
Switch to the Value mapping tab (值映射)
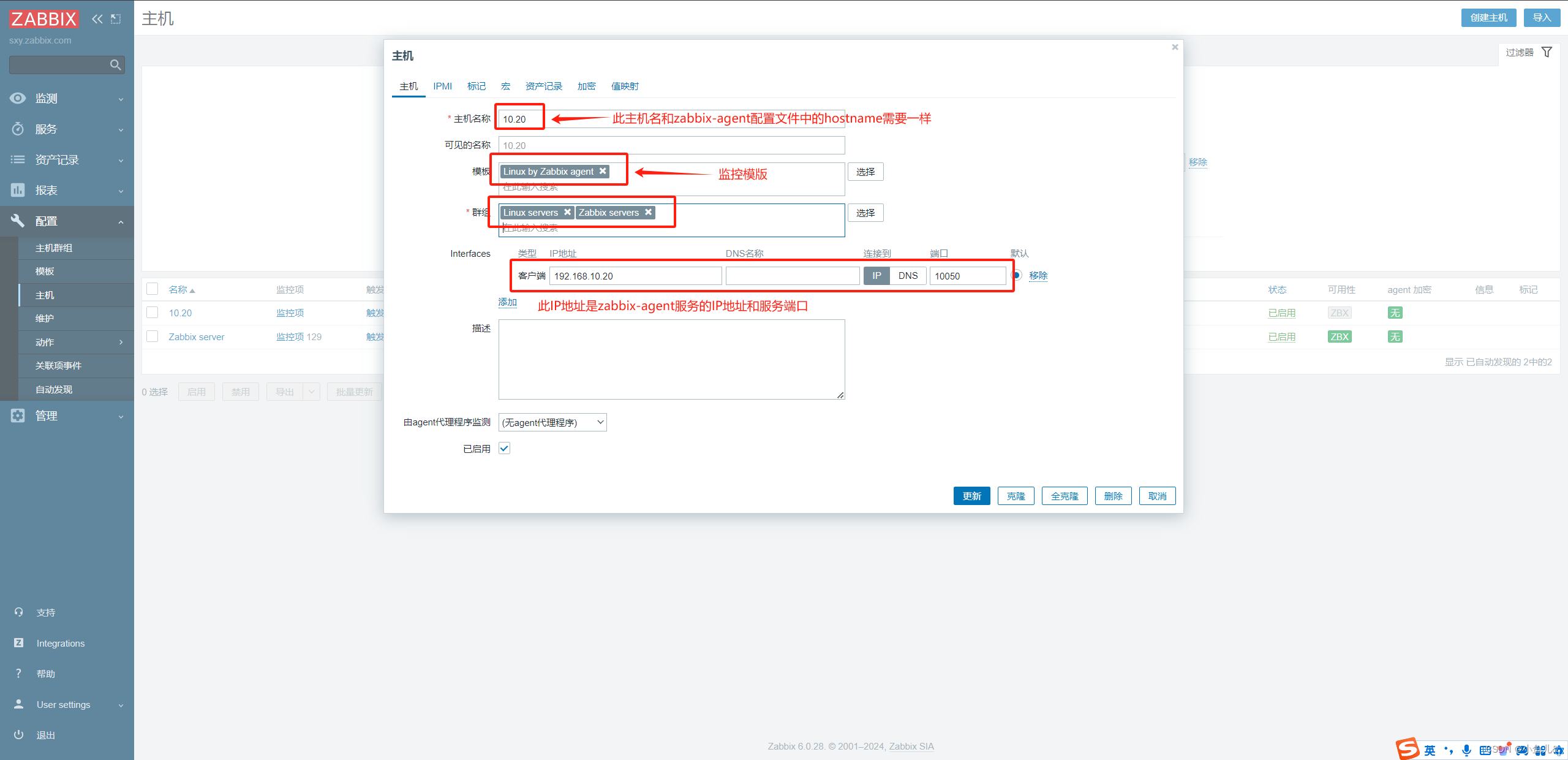pos(625,86)
